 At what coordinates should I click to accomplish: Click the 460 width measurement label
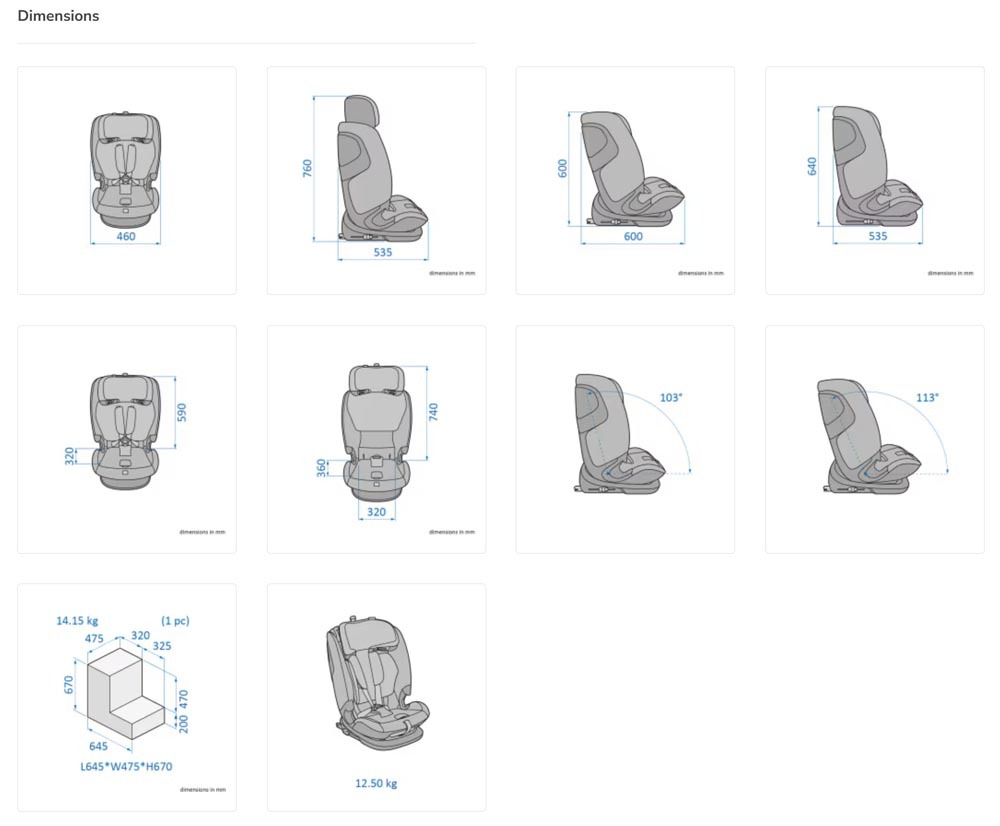[x=126, y=237]
